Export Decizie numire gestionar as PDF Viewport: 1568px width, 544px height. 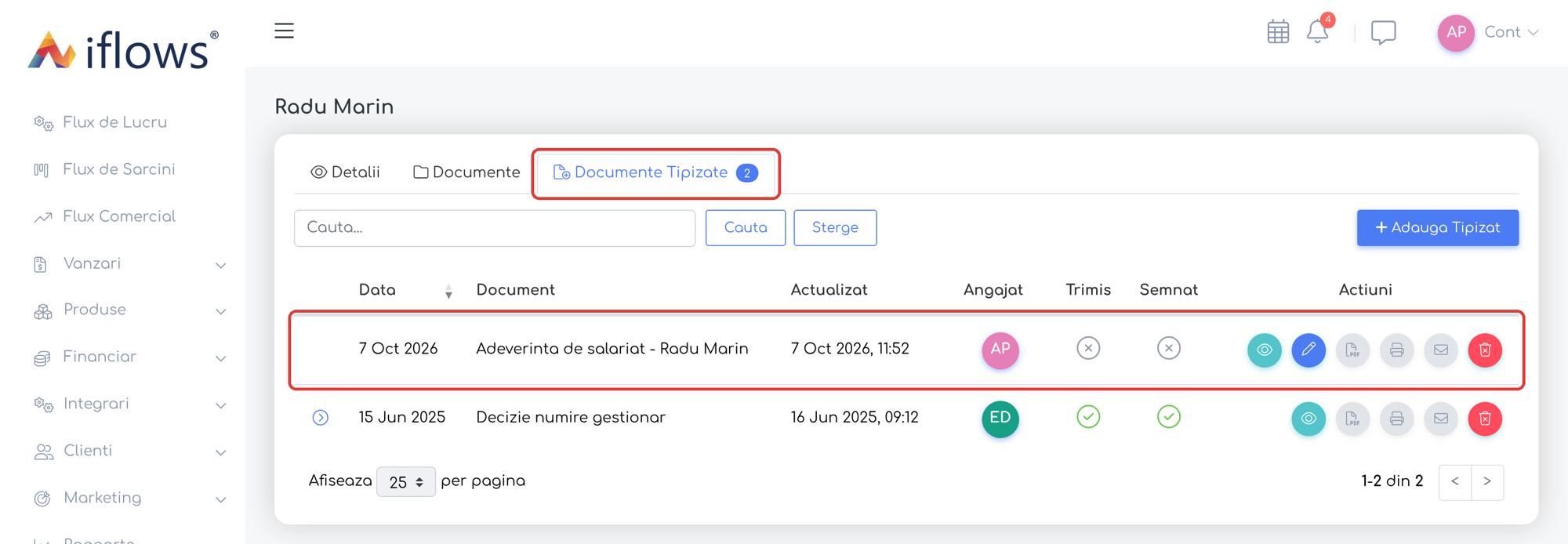[x=1352, y=419]
